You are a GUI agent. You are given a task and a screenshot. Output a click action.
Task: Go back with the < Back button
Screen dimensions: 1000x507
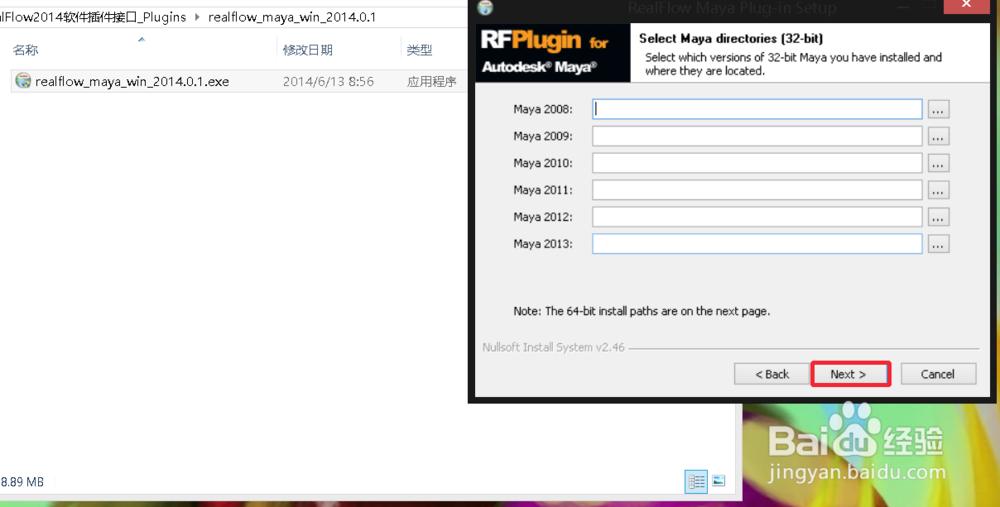(x=772, y=374)
